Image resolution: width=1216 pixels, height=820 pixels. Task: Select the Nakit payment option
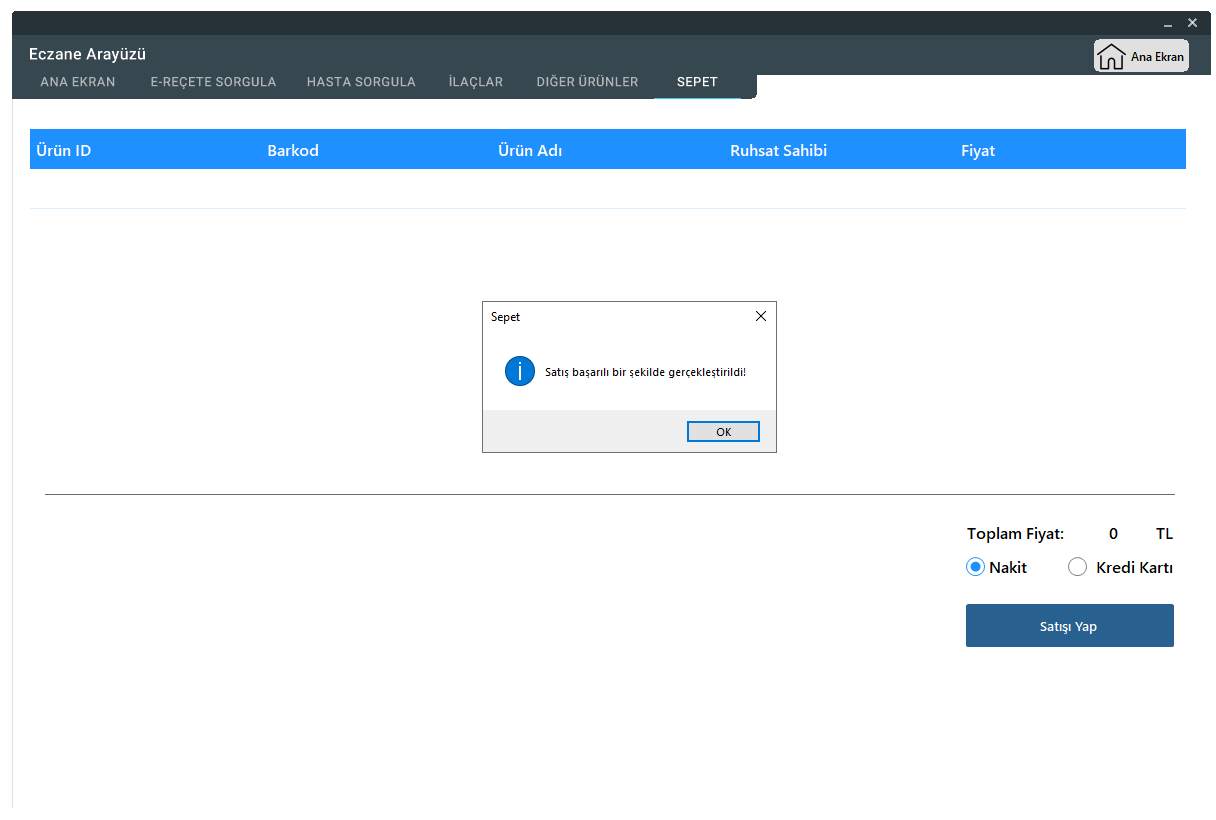[976, 567]
